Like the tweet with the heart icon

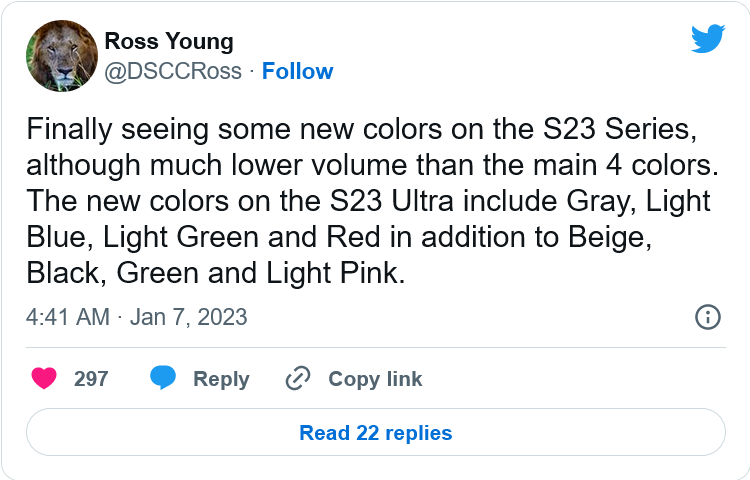(44, 379)
